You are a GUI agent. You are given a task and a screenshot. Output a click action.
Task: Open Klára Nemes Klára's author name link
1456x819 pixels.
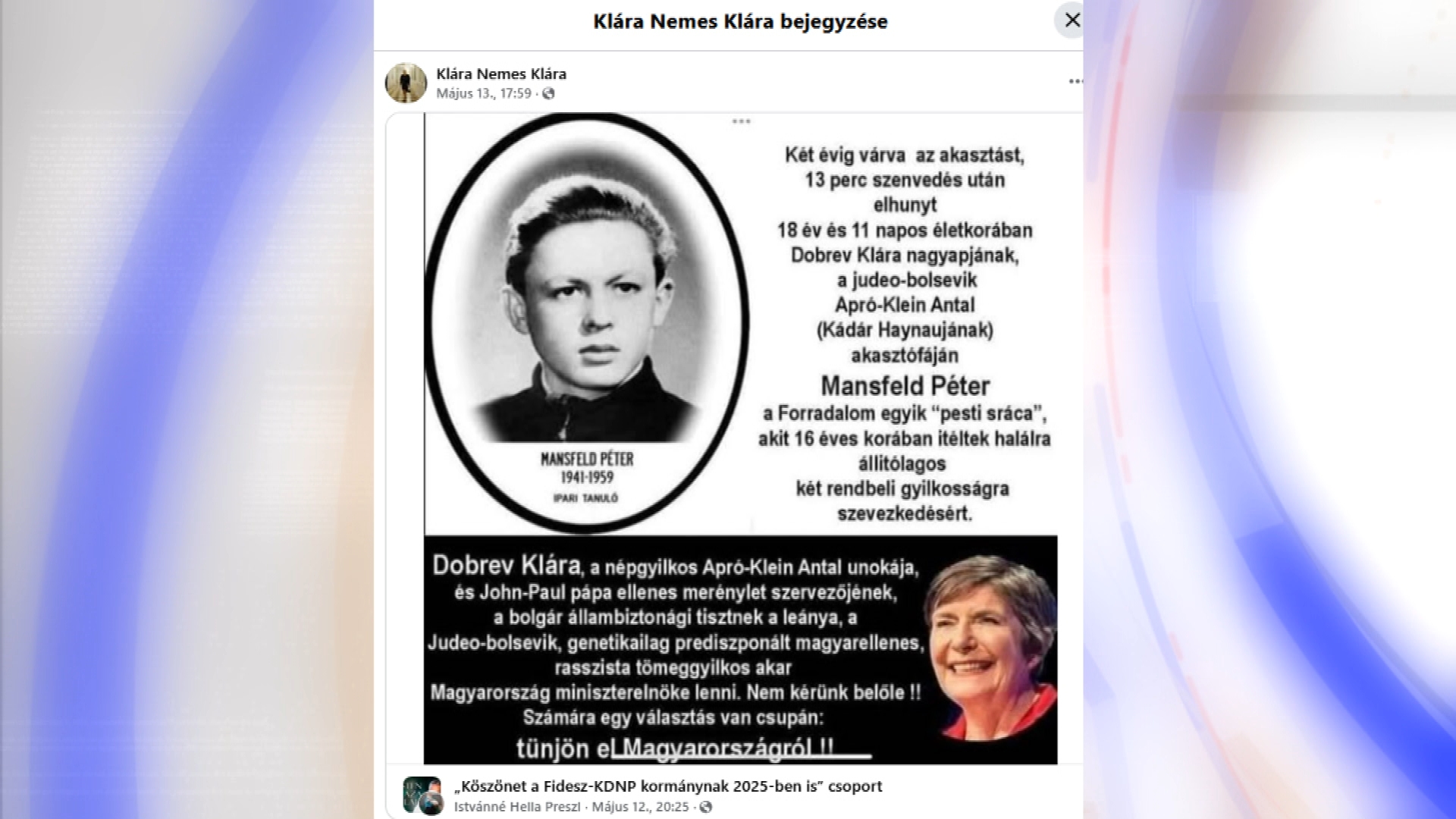[x=501, y=74]
